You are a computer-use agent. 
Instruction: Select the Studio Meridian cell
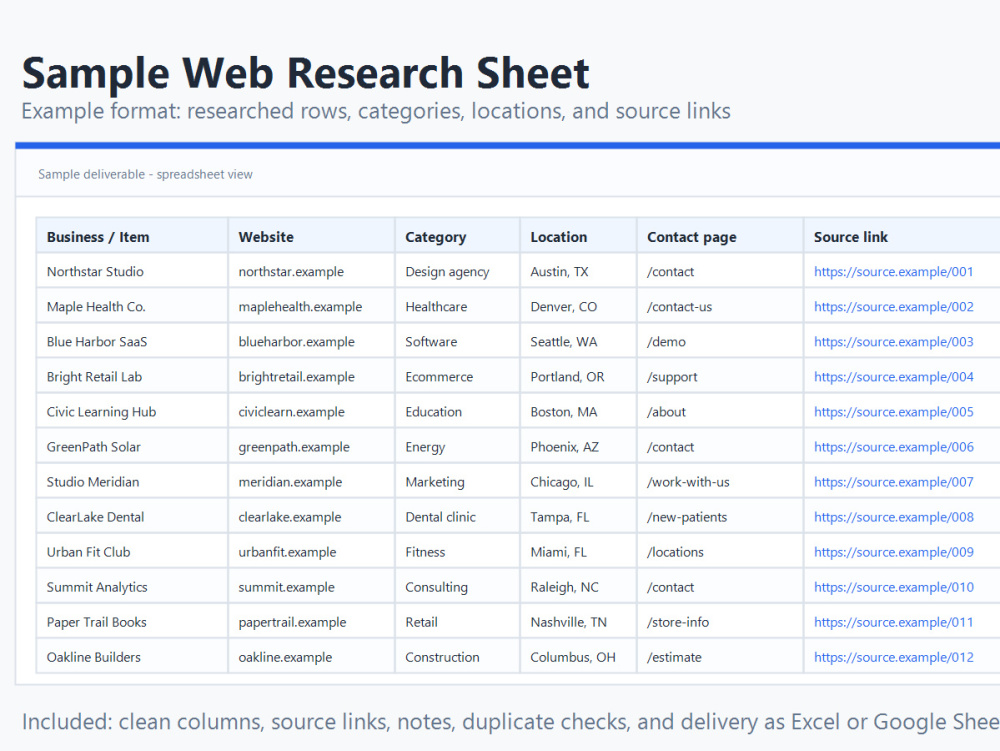pos(132,482)
